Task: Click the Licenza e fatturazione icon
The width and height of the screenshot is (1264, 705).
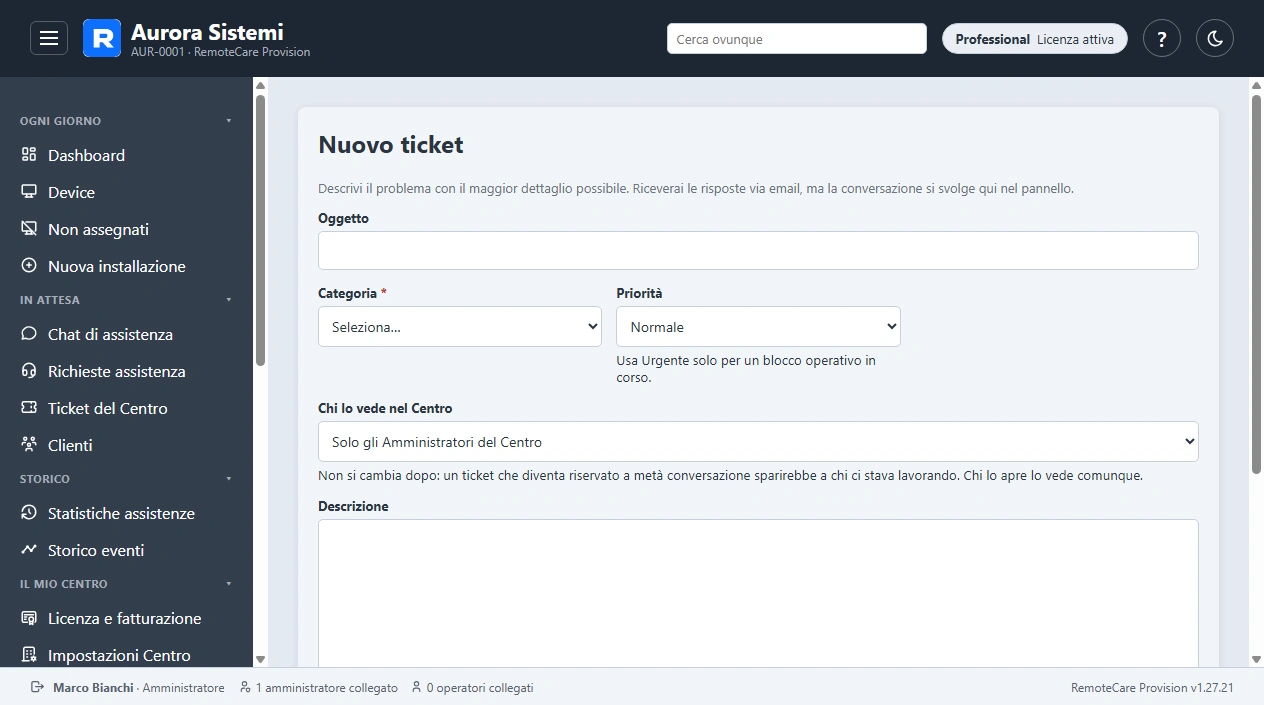Action: click(29, 618)
